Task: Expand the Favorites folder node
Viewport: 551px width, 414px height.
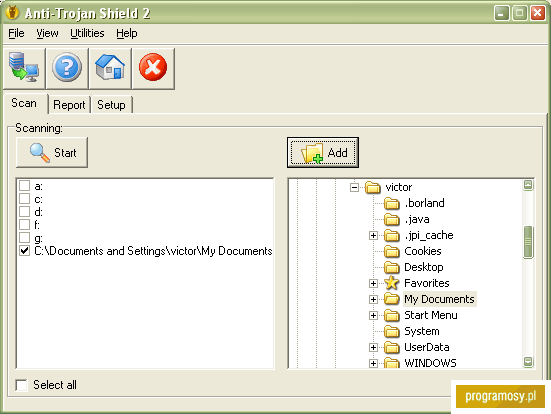Action: 373,283
